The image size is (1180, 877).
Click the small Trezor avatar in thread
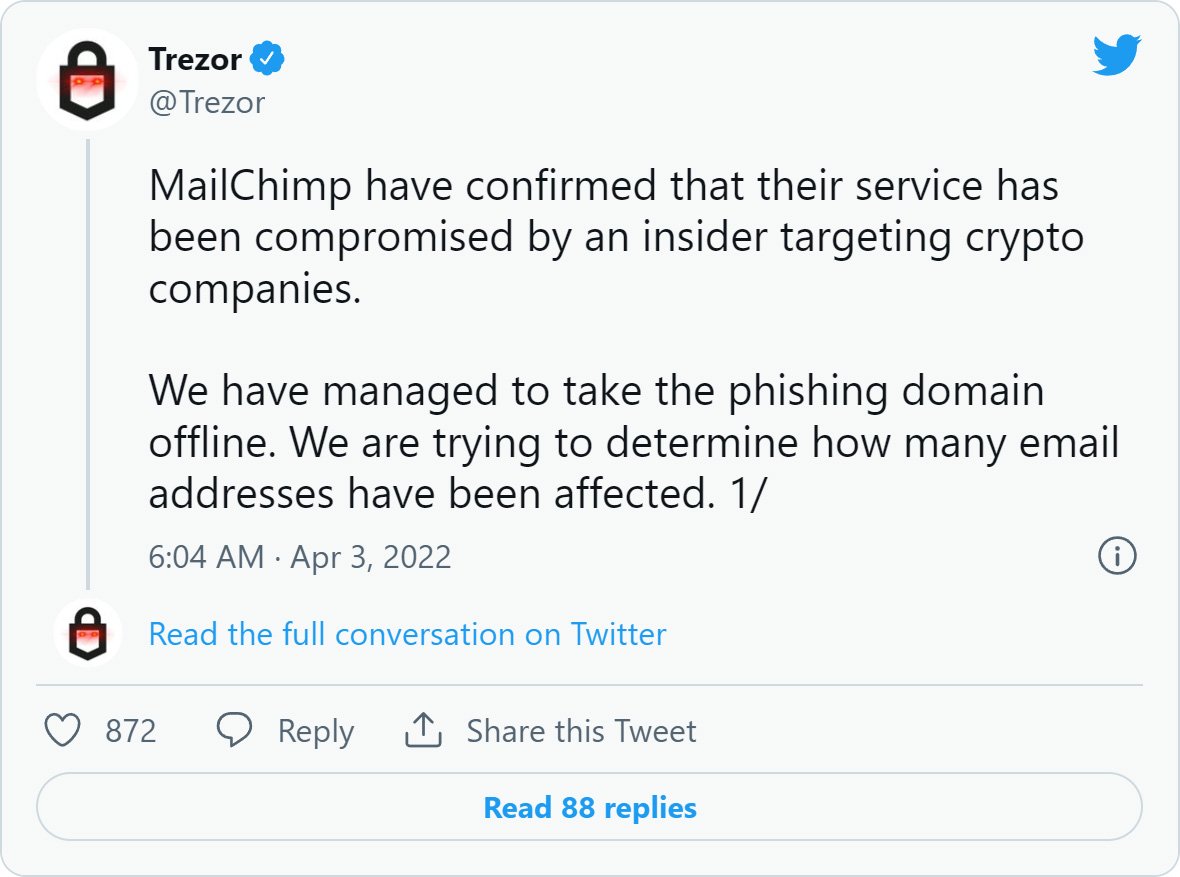coord(87,633)
